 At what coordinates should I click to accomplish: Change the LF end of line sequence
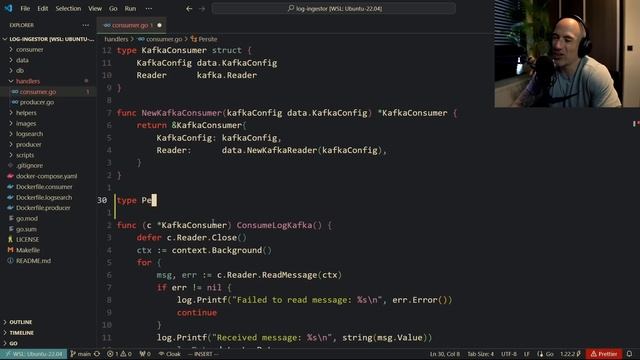pos(527,354)
